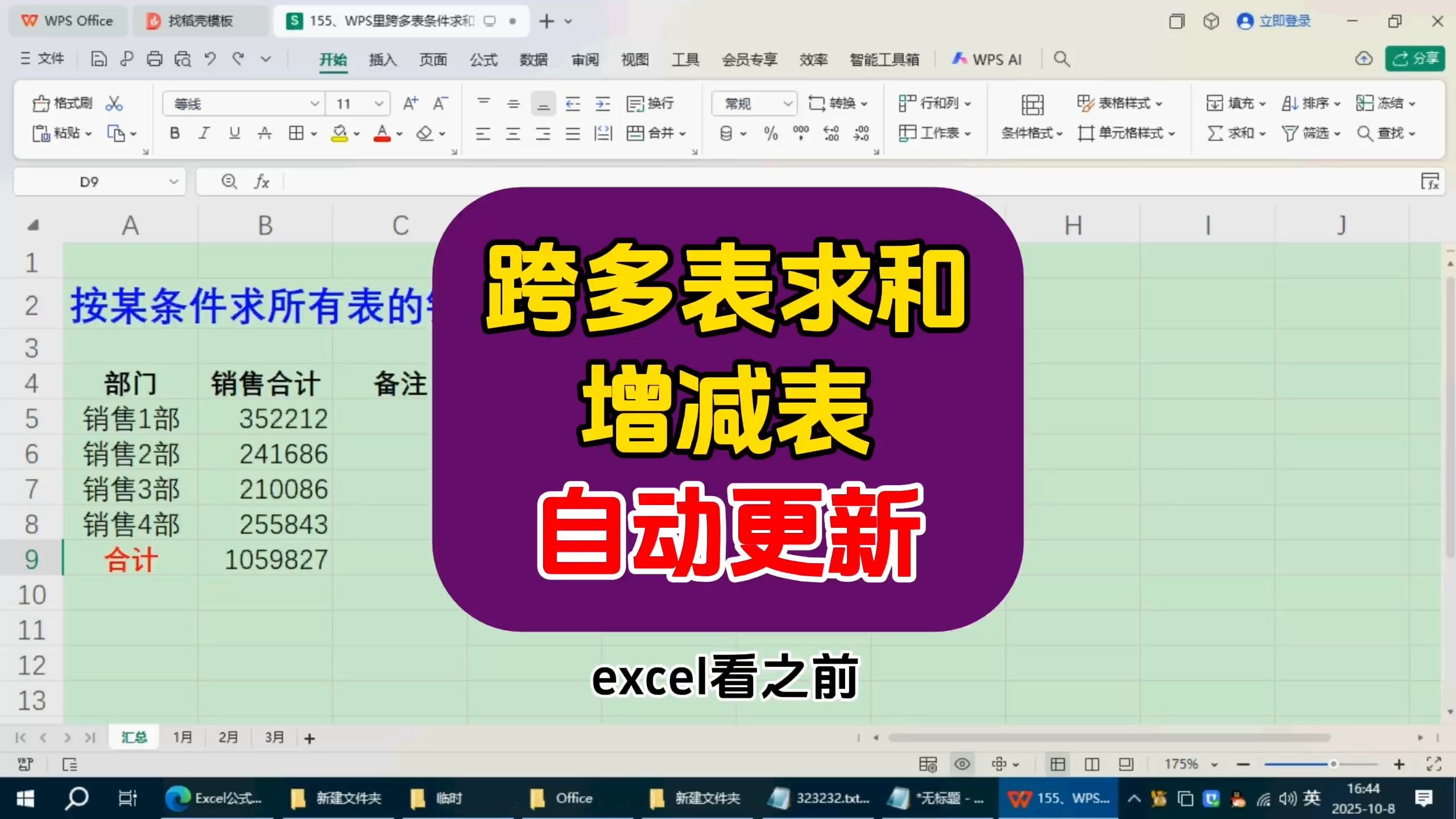The image size is (1456, 819).
Task: Toggle underline formatting
Action: [x=233, y=134]
